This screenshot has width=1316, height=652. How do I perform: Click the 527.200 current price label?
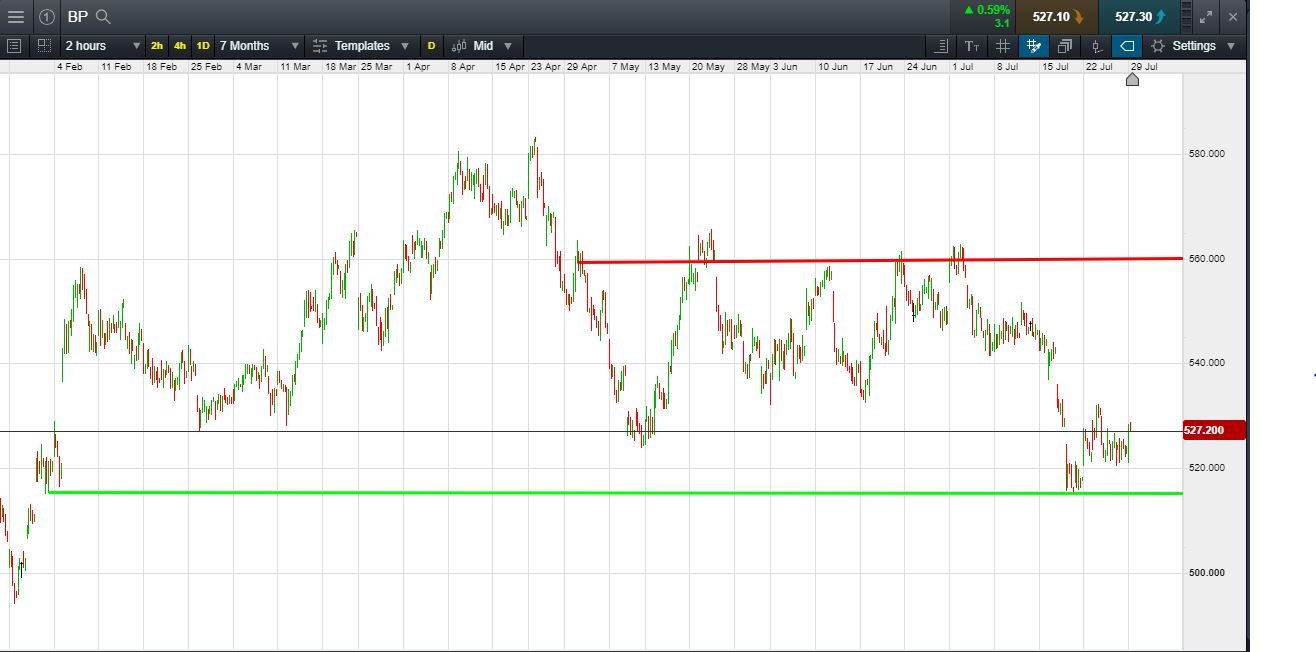(1213, 430)
